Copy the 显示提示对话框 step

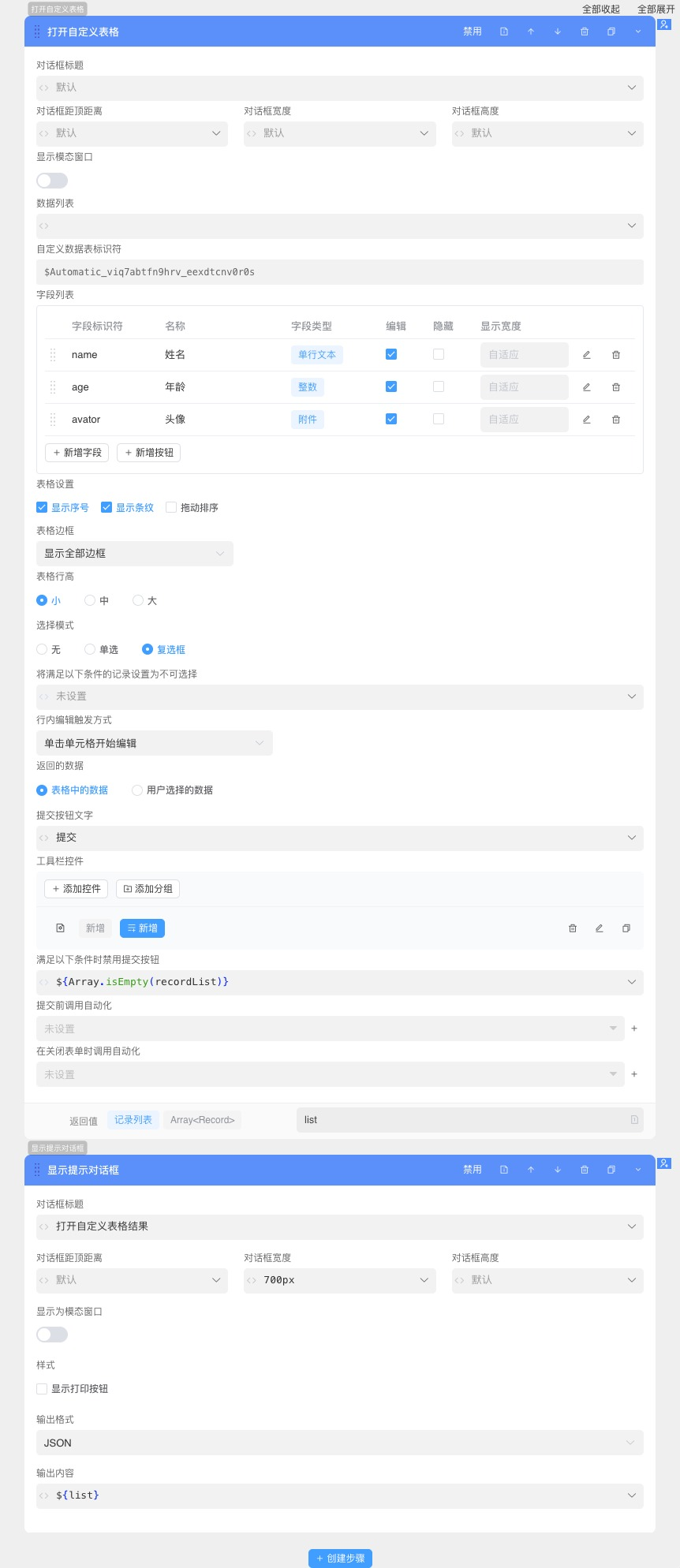coord(611,1170)
